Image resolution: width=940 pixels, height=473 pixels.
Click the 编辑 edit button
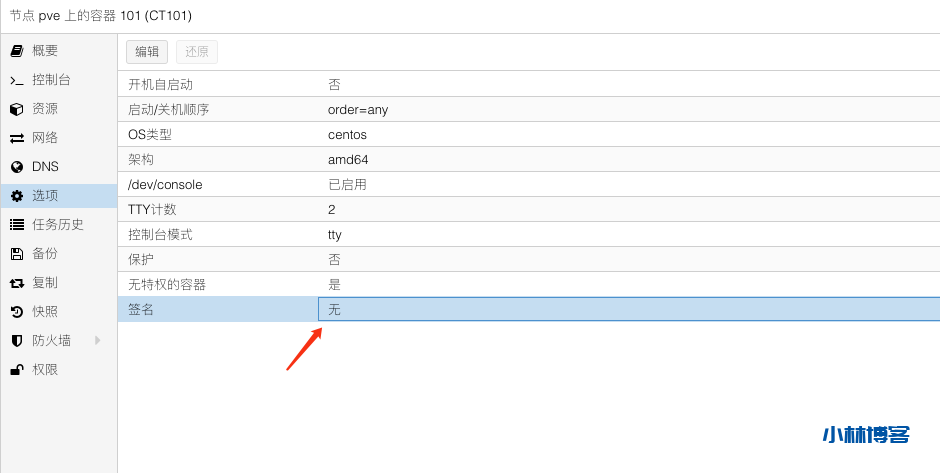tap(147, 53)
